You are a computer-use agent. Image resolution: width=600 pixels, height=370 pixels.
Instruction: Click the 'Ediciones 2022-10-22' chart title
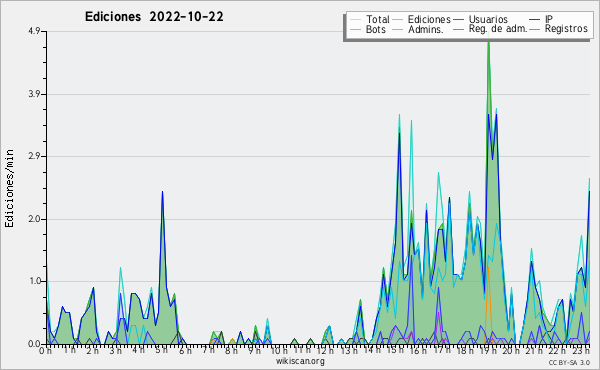click(x=154, y=17)
